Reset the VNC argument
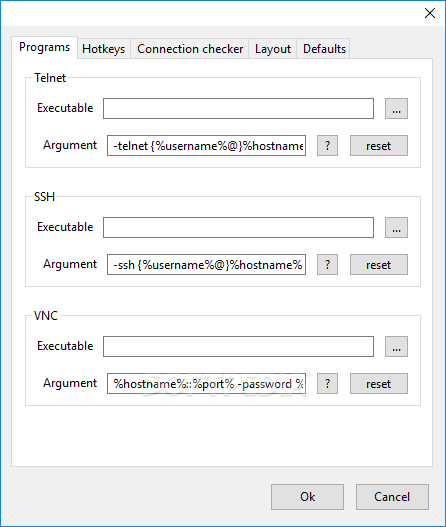The height and width of the screenshot is (527, 446). pos(379,383)
